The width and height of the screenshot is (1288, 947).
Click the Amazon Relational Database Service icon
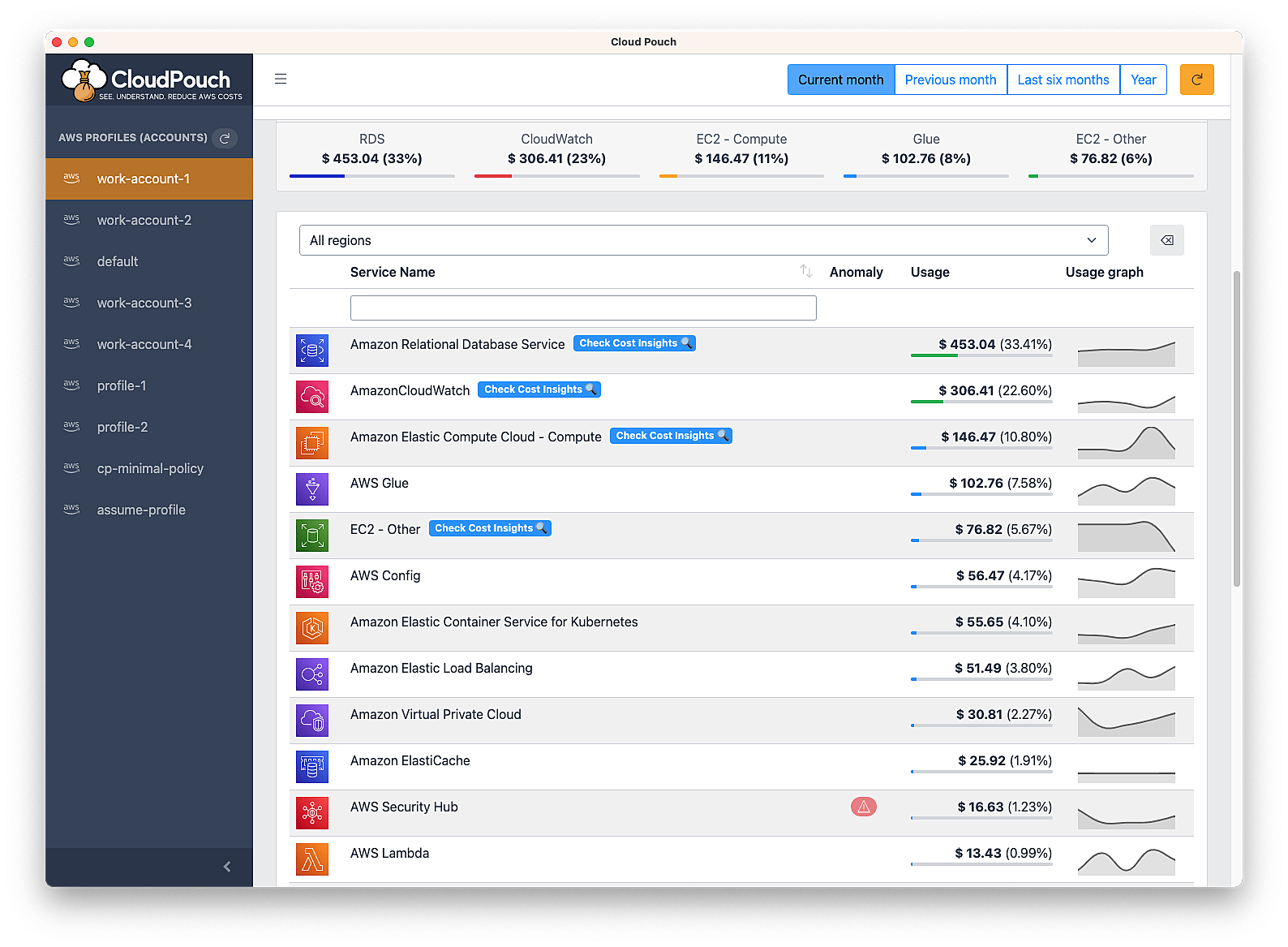point(312,351)
